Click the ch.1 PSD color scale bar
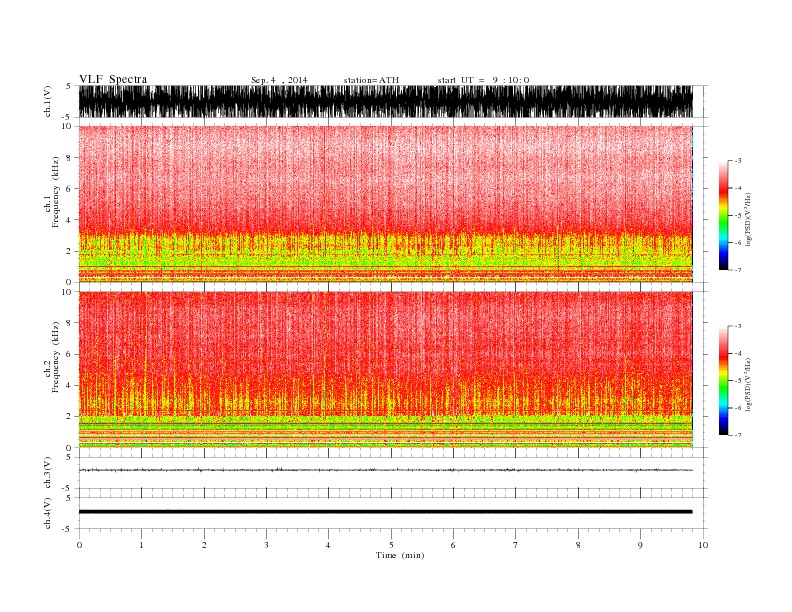Image resolution: width=792 pixels, height=612 pixels. pyautogui.click(x=723, y=215)
